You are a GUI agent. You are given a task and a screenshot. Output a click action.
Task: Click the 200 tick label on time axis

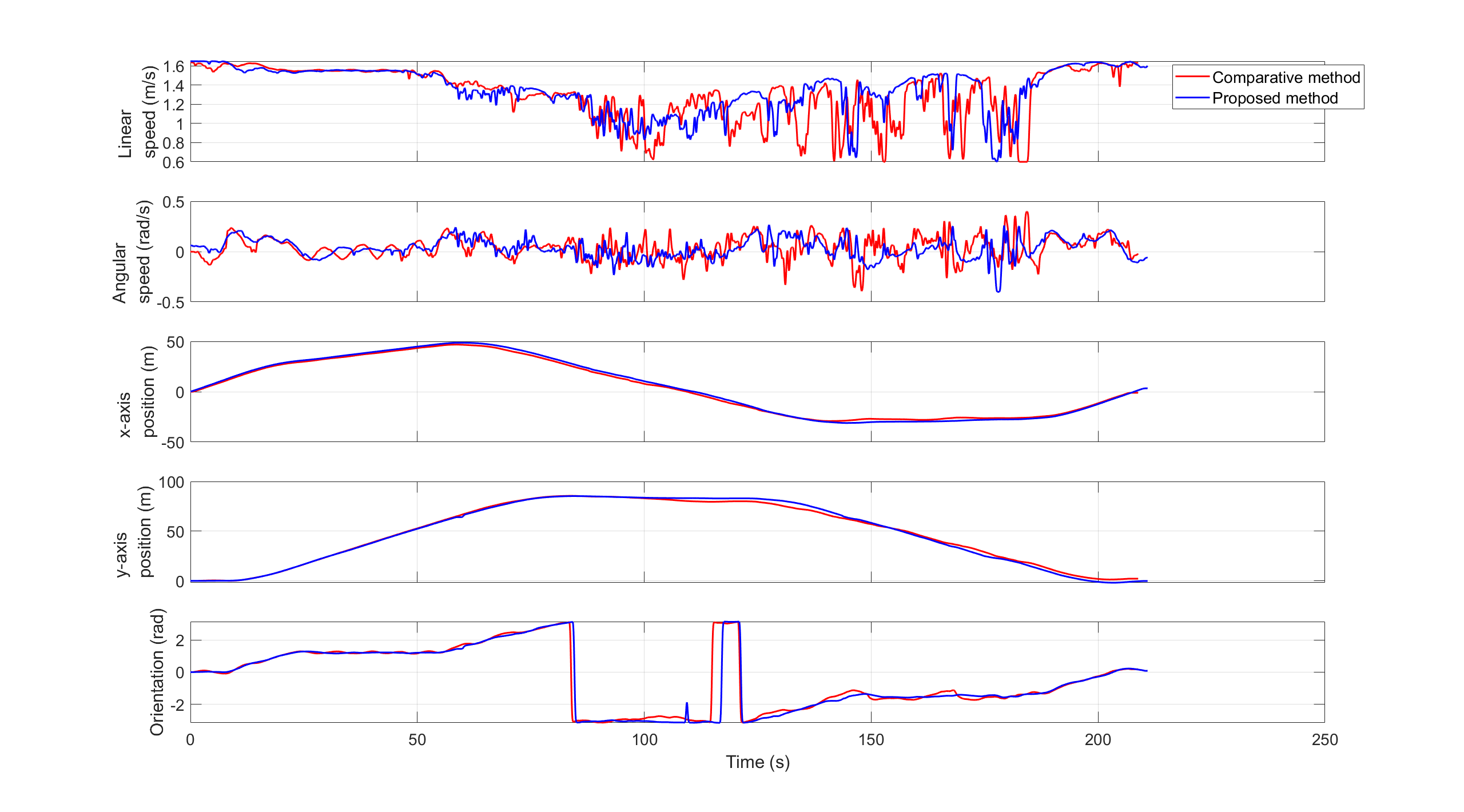[1097, 740]
